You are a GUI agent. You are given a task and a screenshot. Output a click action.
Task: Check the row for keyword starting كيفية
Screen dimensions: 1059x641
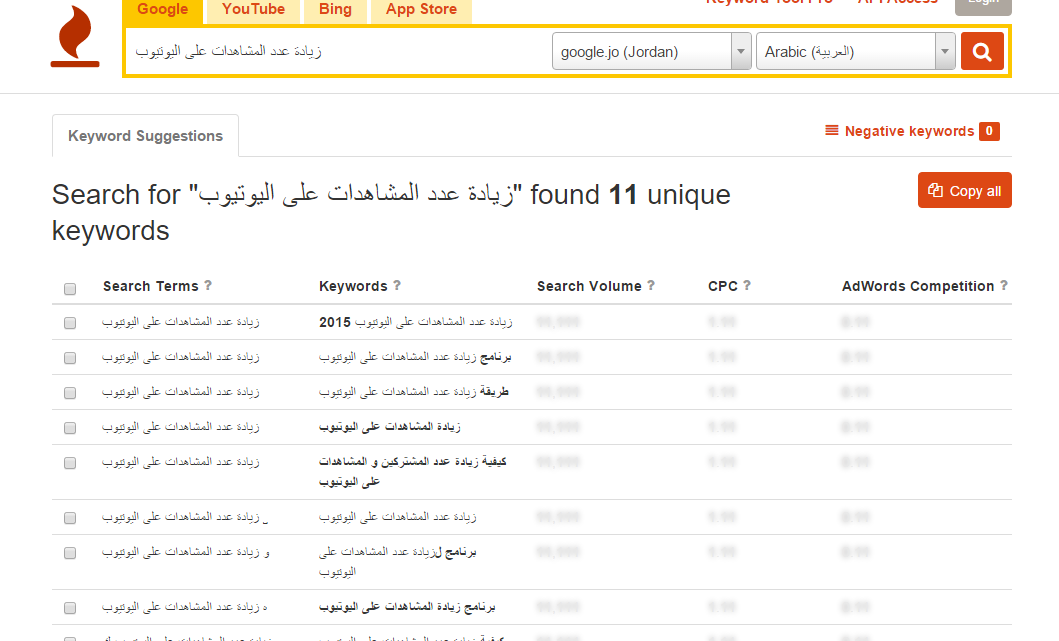point(70,463)
